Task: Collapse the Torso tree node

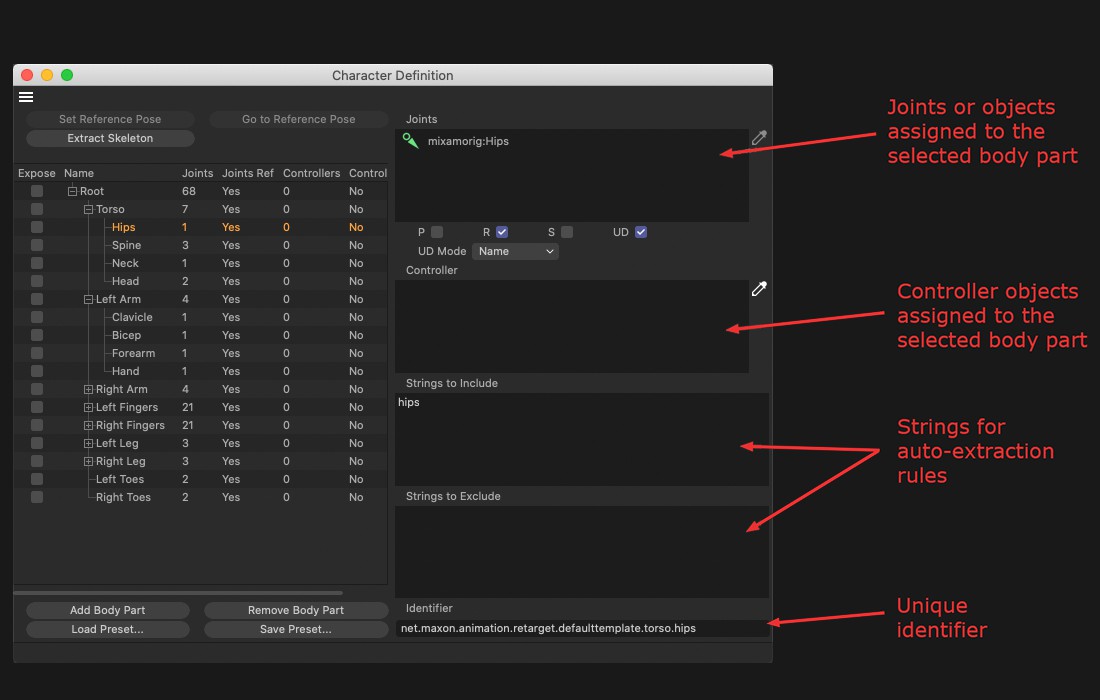Action: click(x=88, y=209)
